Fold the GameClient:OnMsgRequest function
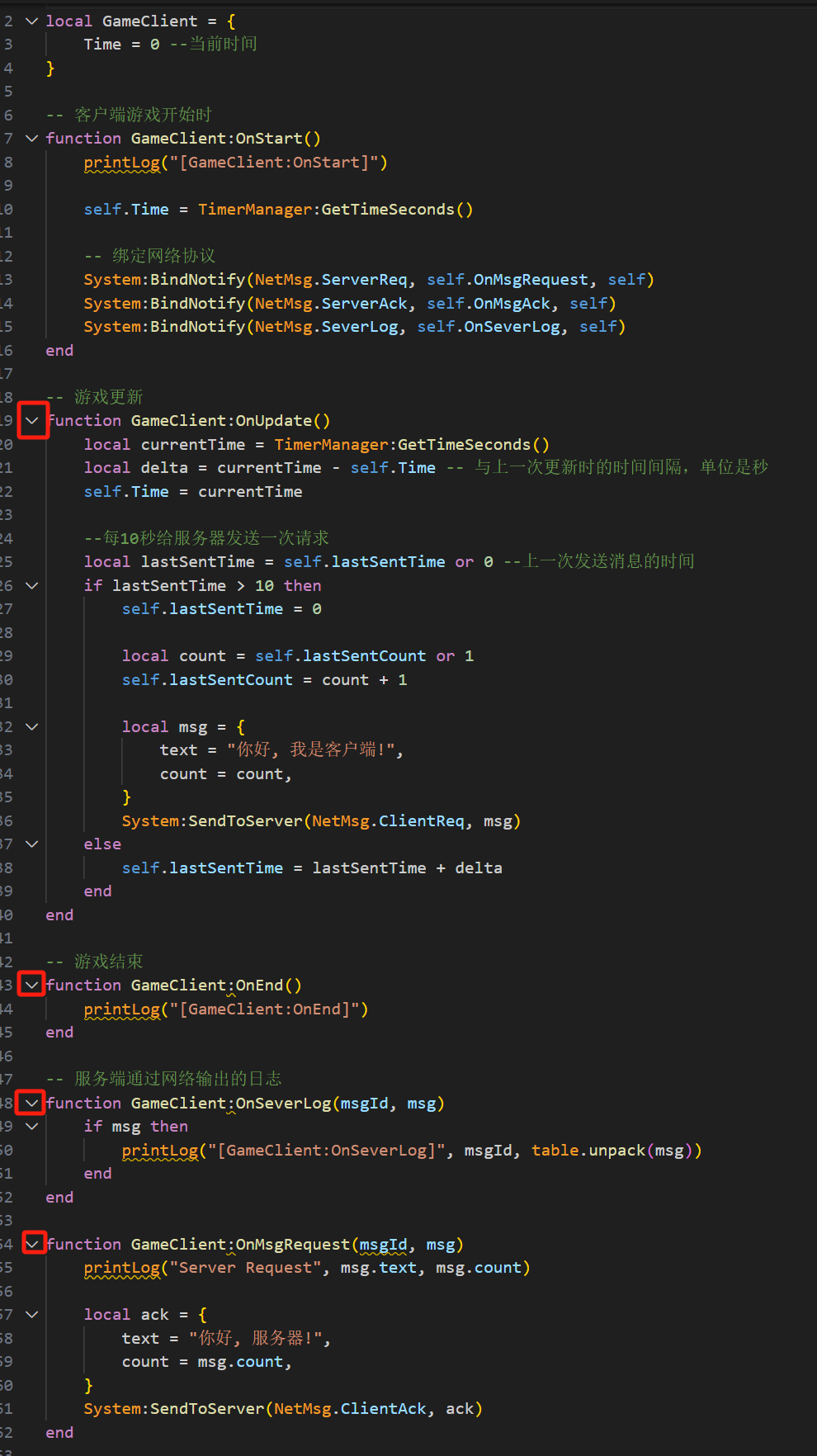Viewport: 817px width, 1456px height. point(32,1243)
